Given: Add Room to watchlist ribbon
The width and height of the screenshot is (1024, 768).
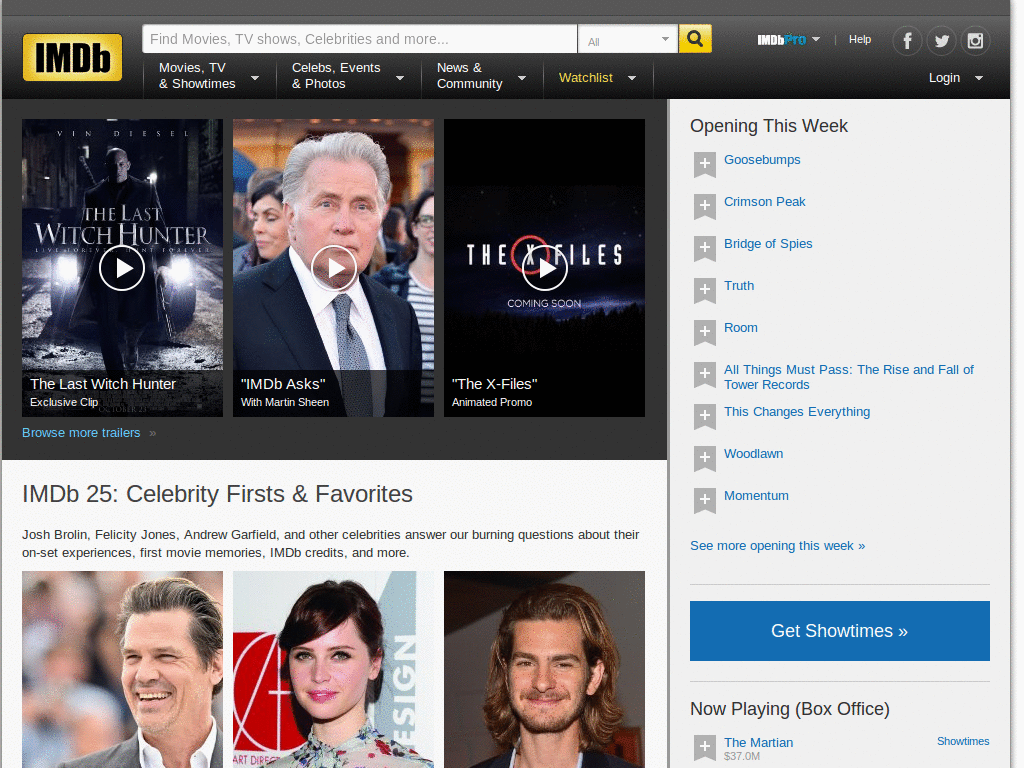Looking at the screenshot, I should pos(705,332).
